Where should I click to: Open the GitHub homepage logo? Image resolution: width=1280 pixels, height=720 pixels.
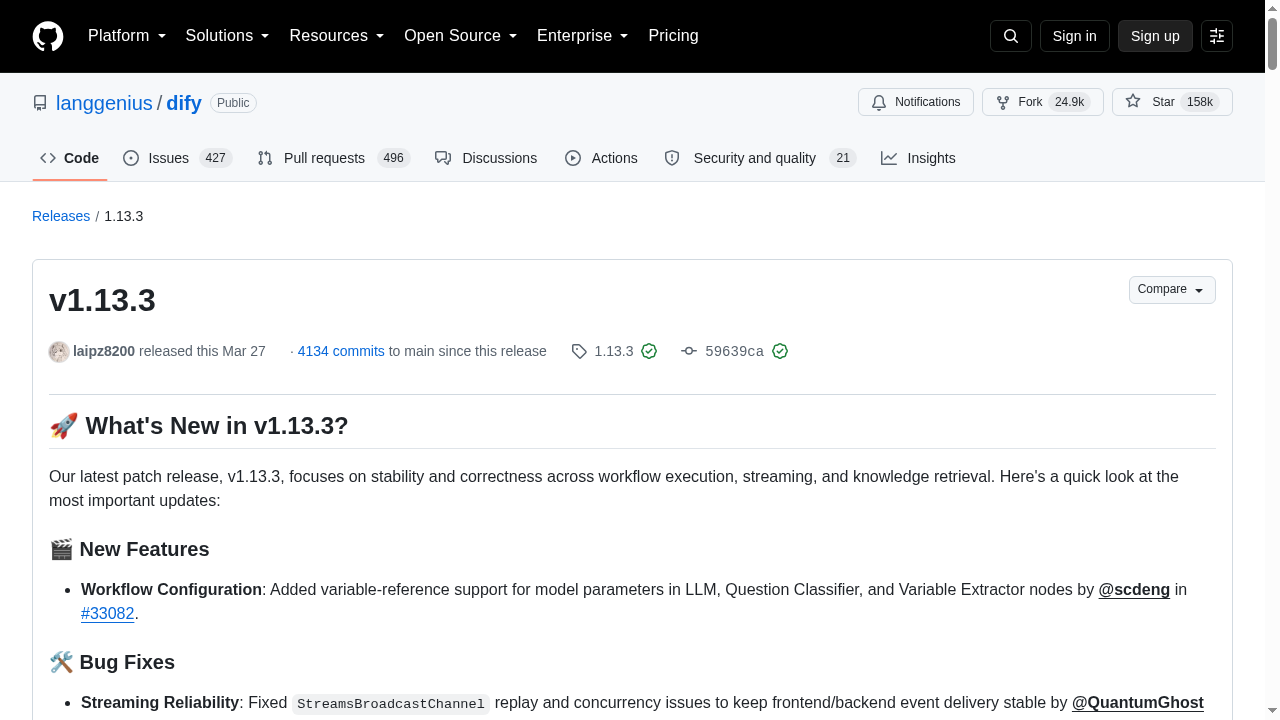pyautogui.click(x=48, y=36)
